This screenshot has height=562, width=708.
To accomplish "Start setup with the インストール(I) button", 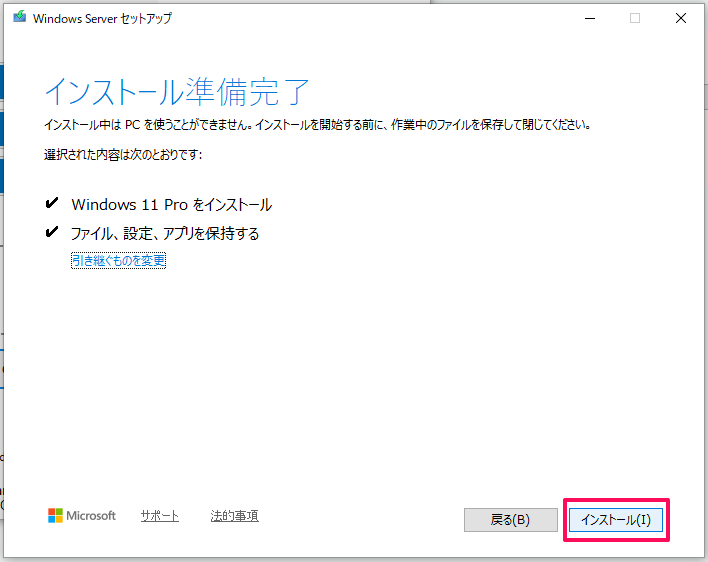I will point(616,520).
